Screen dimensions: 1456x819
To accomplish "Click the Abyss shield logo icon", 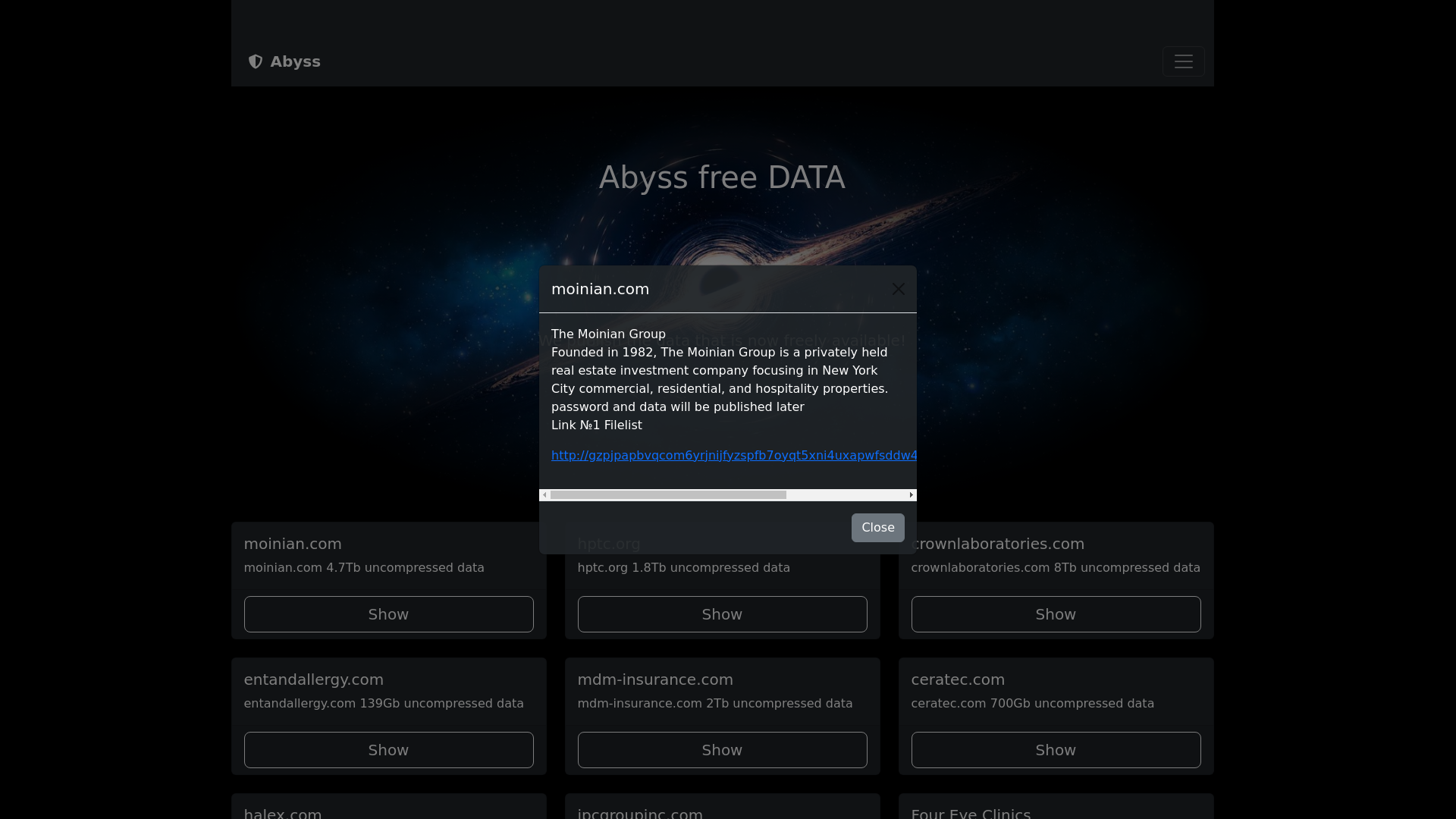I will [256, 61].
